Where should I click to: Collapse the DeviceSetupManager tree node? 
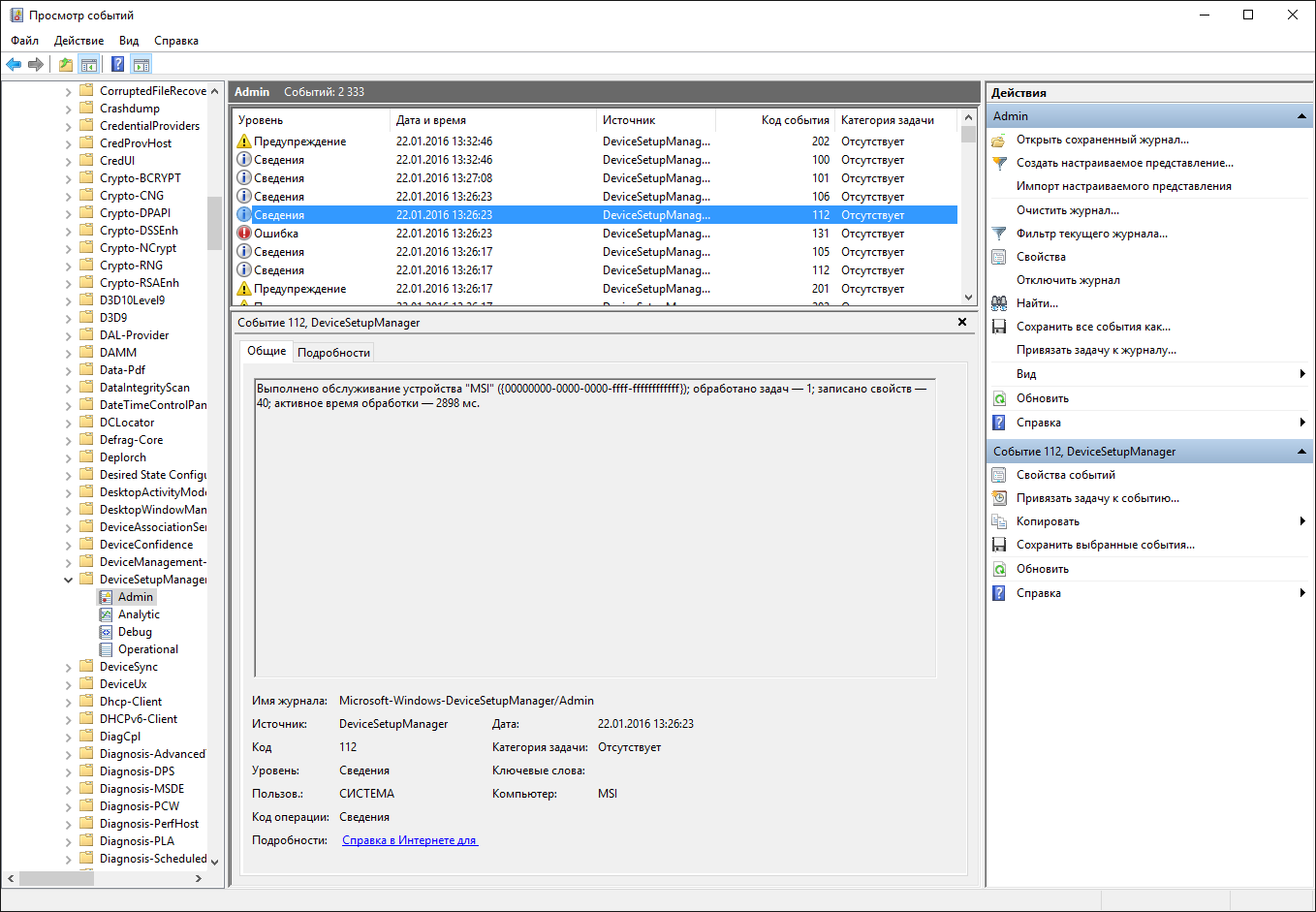(x=68, y=580)
